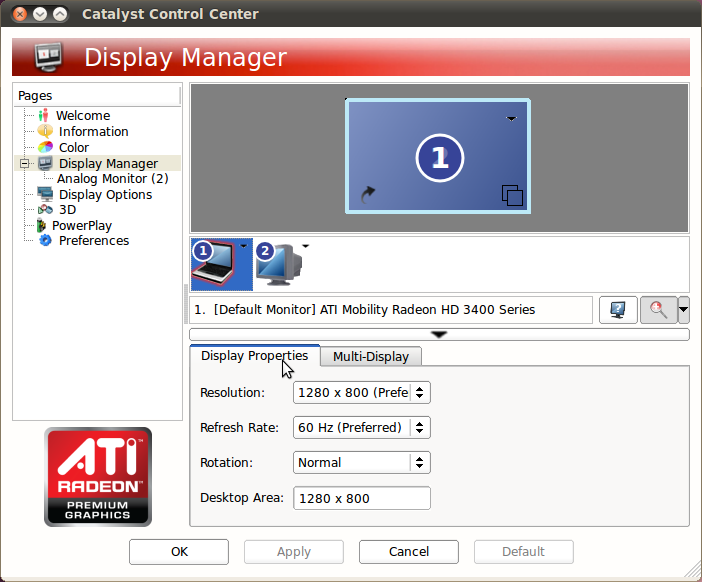Click the Pages column header
Viewport: 702px width, 582px height.
tap(97, 95)
